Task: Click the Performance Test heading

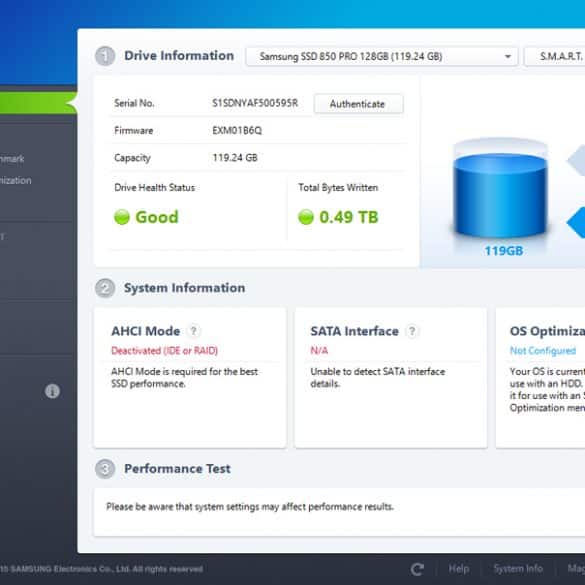Action: click(177, 469)
